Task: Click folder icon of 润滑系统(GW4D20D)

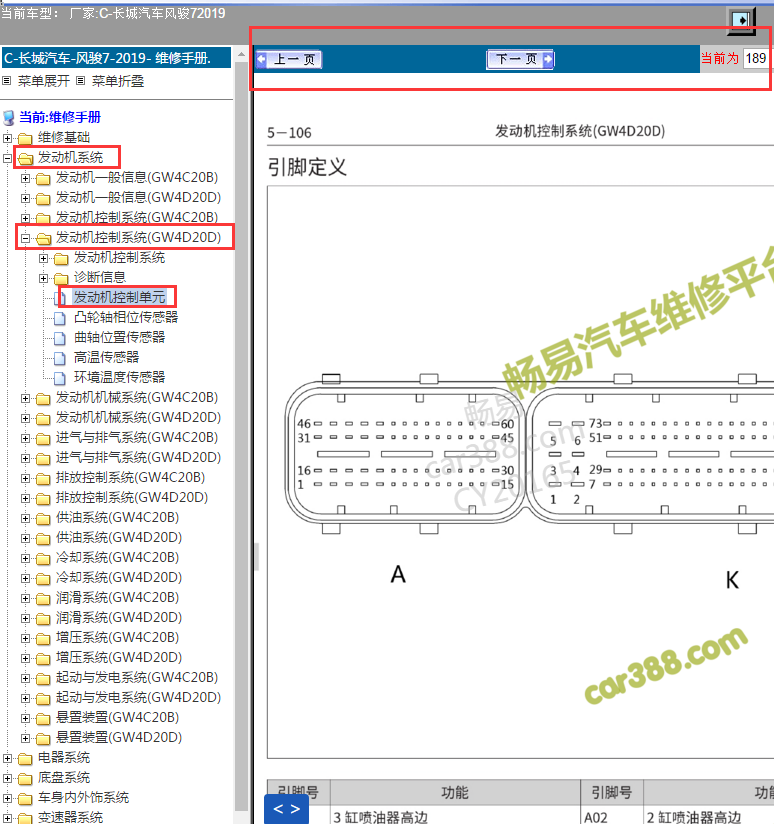Action: point(43,619)
